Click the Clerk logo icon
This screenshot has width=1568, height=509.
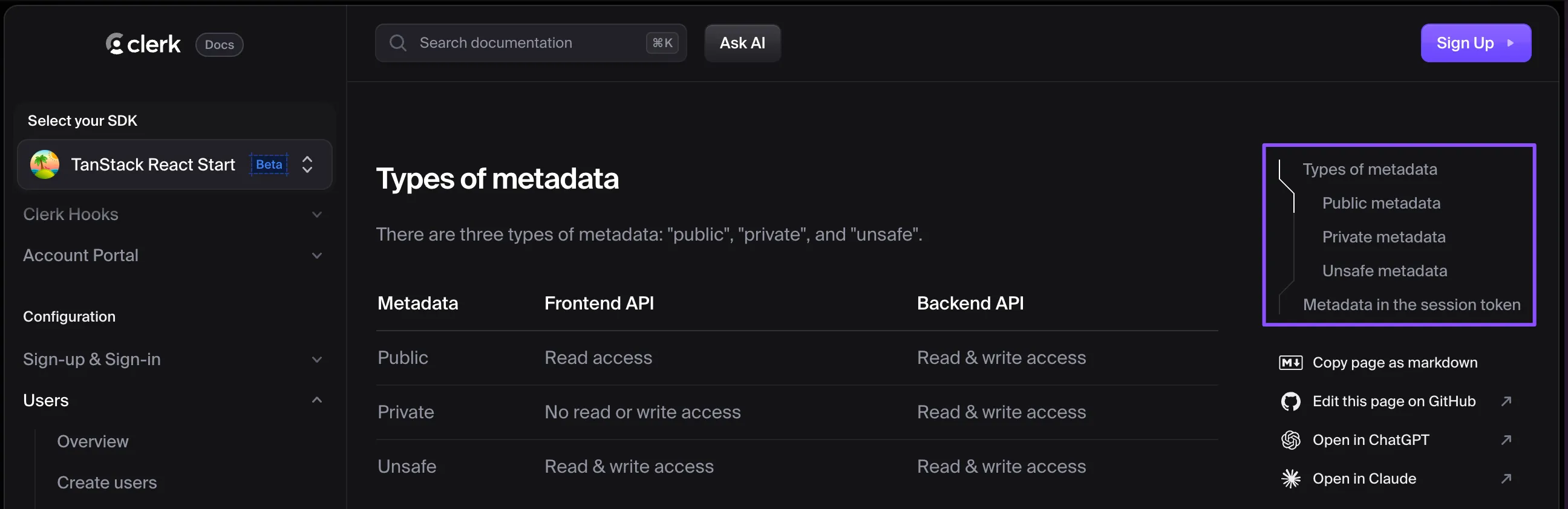tap(114, 44)
